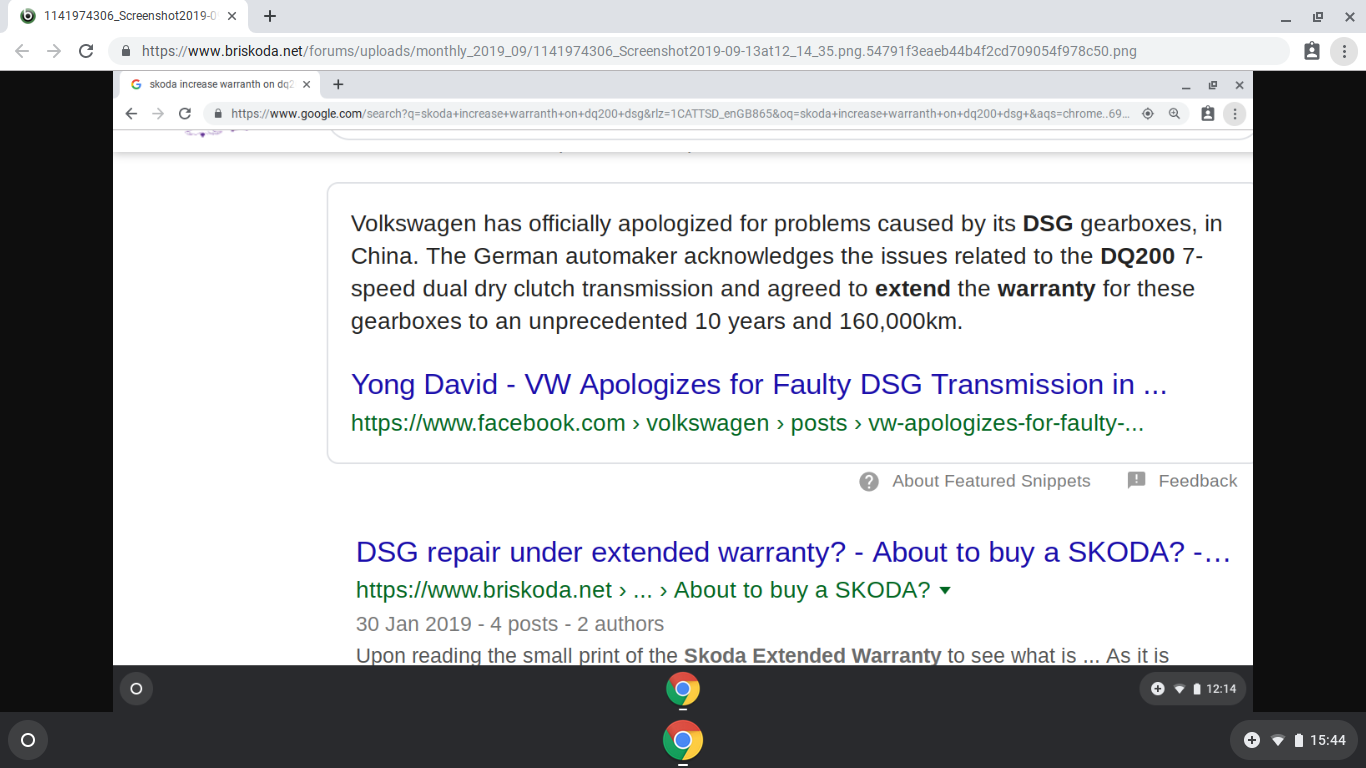The image size is (1366, 768).
Task: Open 'Yong David - VW Apologizes' result link
Action: [x=759, y=384]
